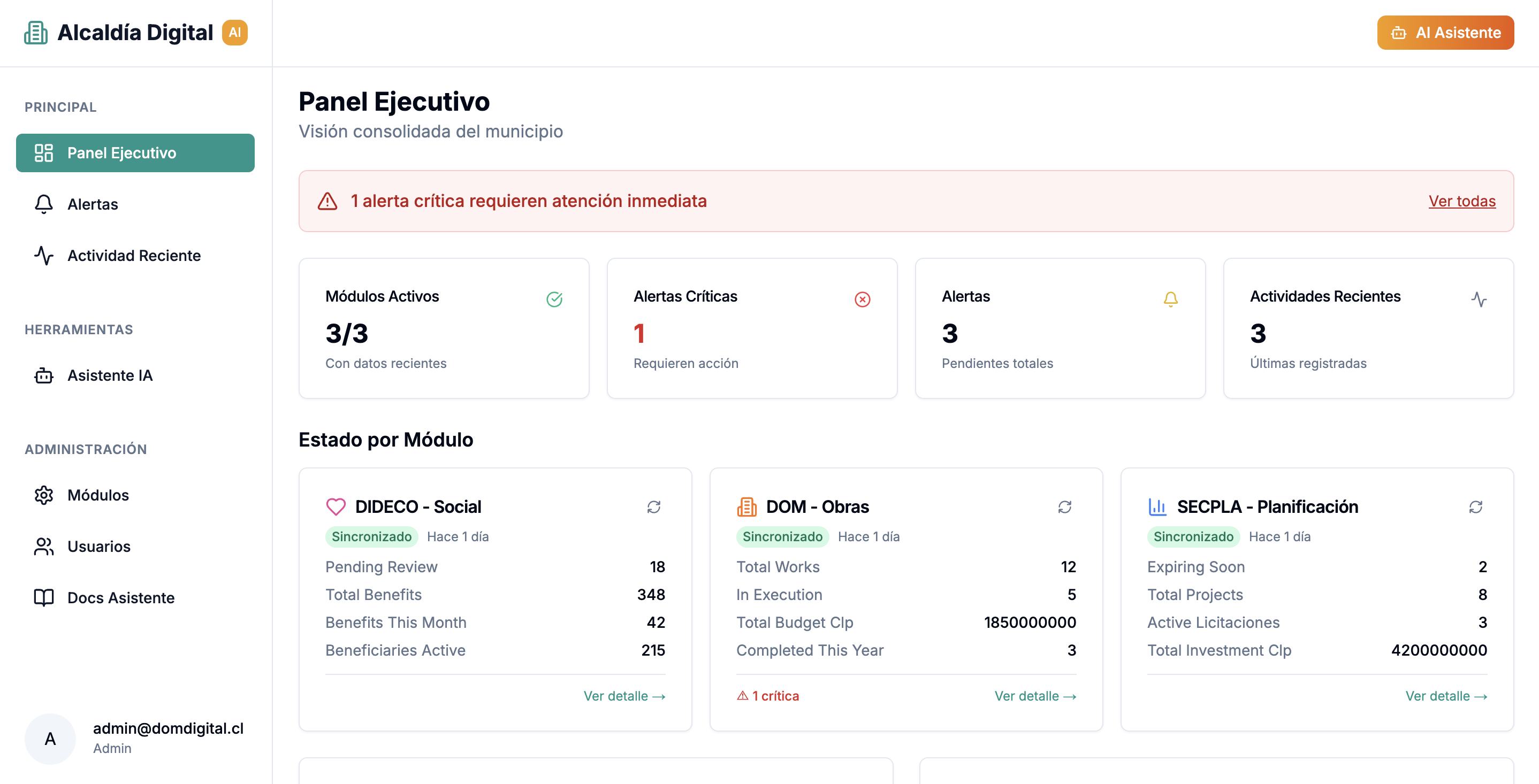Click the warning triangle in the critical alert banner

327,201
